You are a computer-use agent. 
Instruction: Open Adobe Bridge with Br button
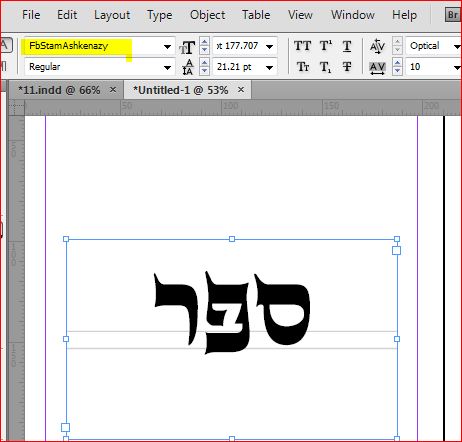[453, 15]
